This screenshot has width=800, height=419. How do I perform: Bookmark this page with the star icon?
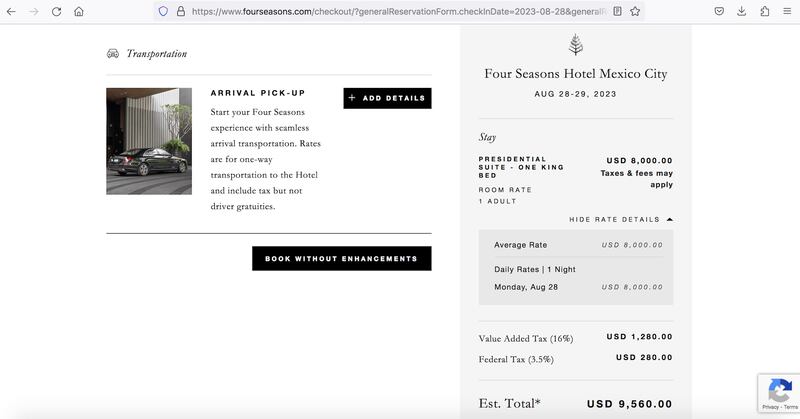coord(635,11)
